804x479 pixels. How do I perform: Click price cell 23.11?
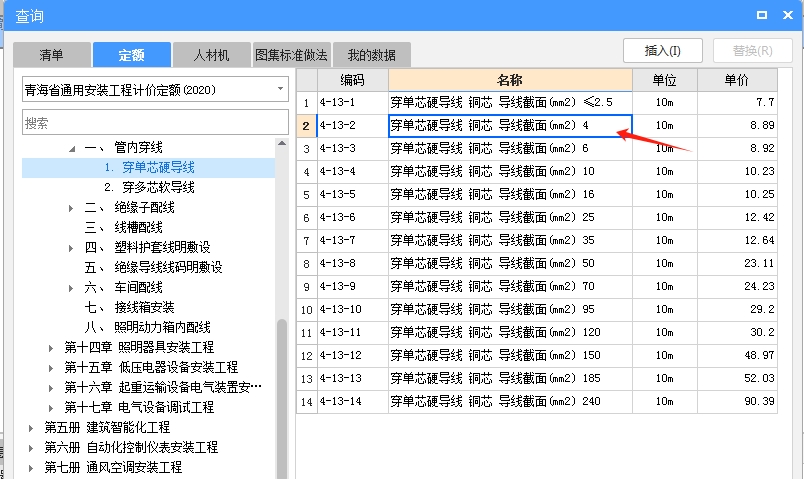(737, 264)
